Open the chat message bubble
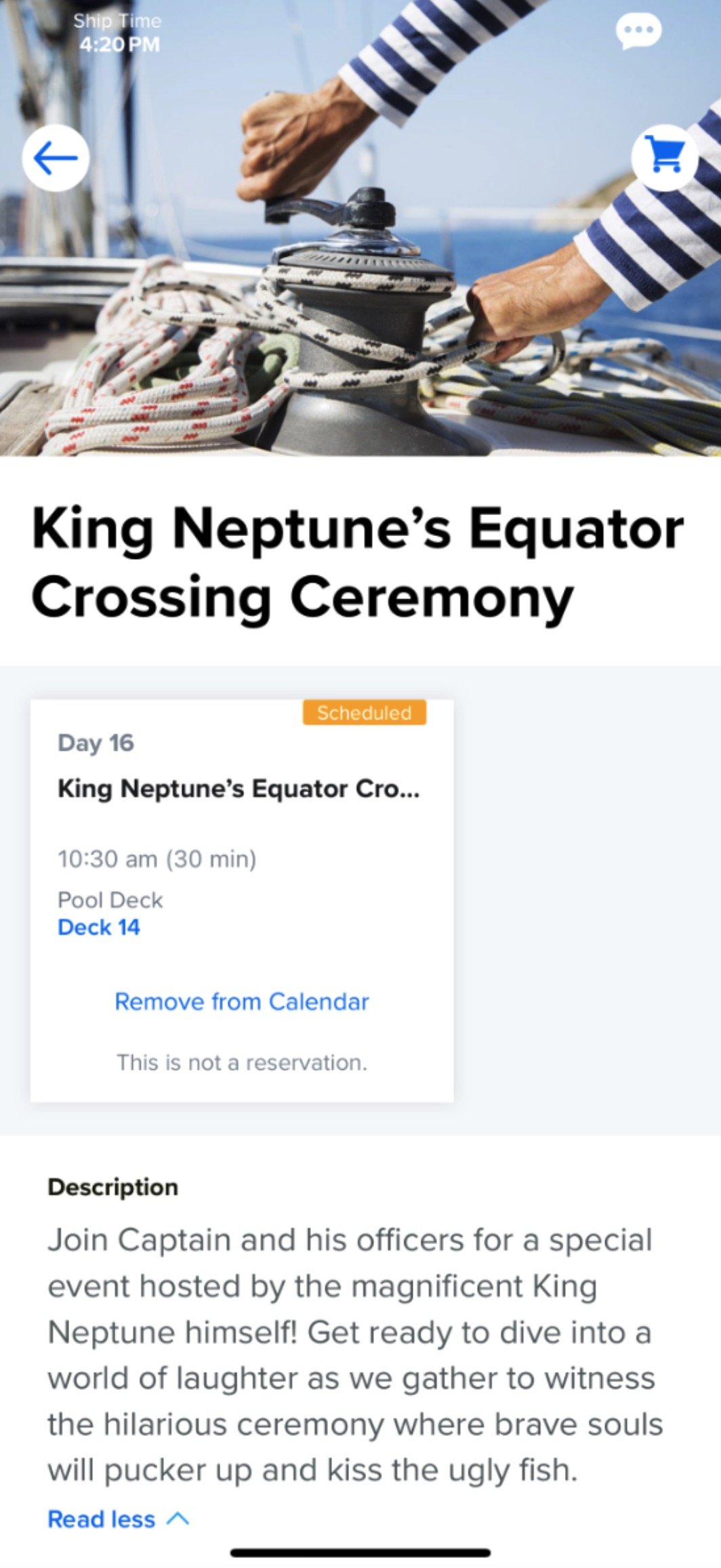 pyautogui.click(x=638, y=31)
